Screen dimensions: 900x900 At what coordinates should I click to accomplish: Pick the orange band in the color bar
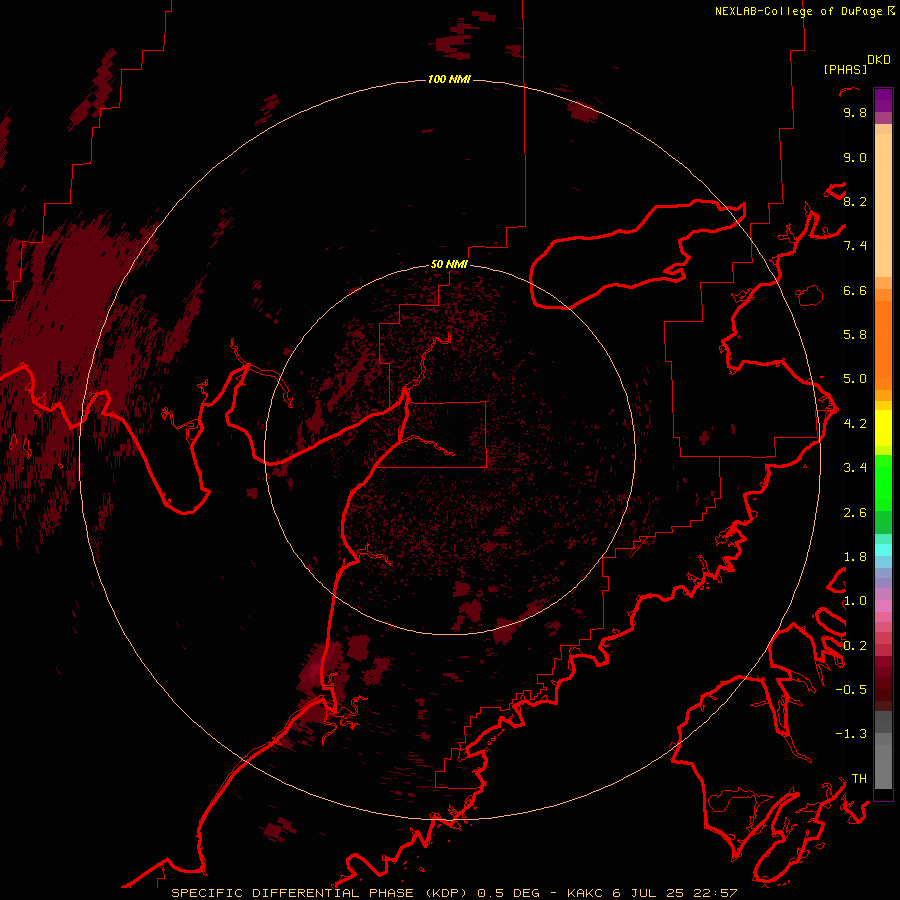pos(883,346)
